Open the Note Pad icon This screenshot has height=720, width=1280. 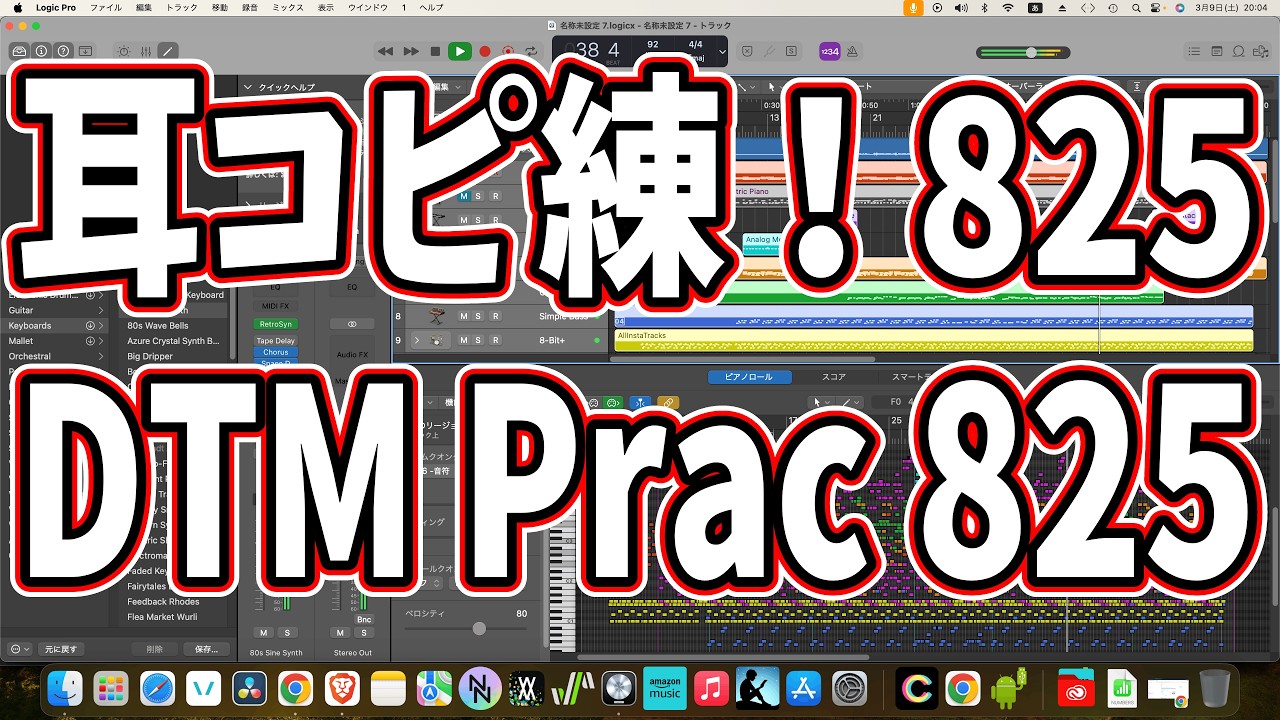tap(1217, 51)
